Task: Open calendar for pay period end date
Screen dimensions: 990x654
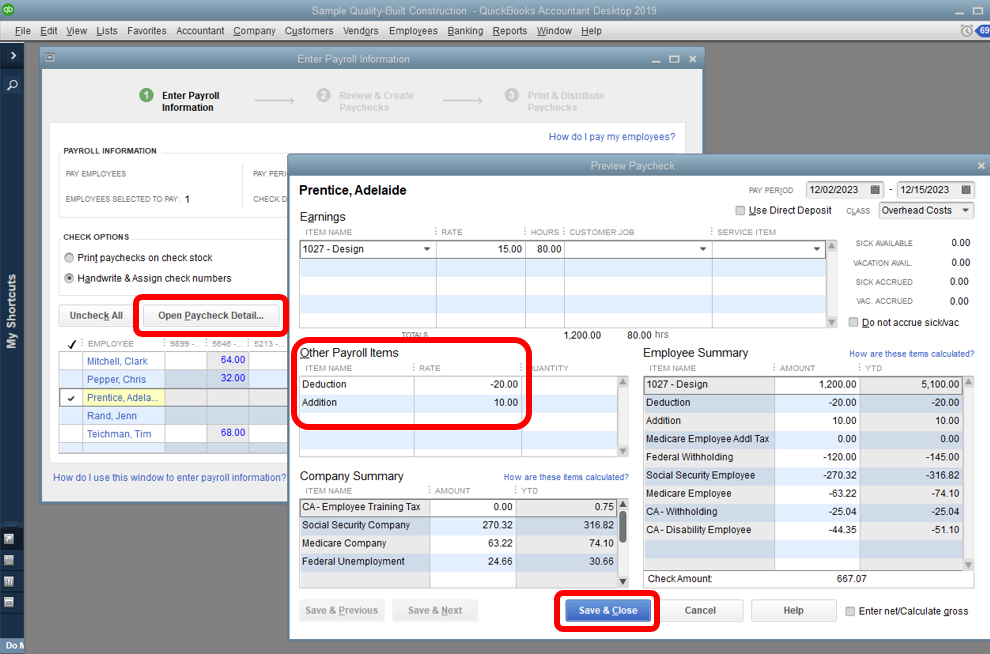Action: [x=965, y=189]
